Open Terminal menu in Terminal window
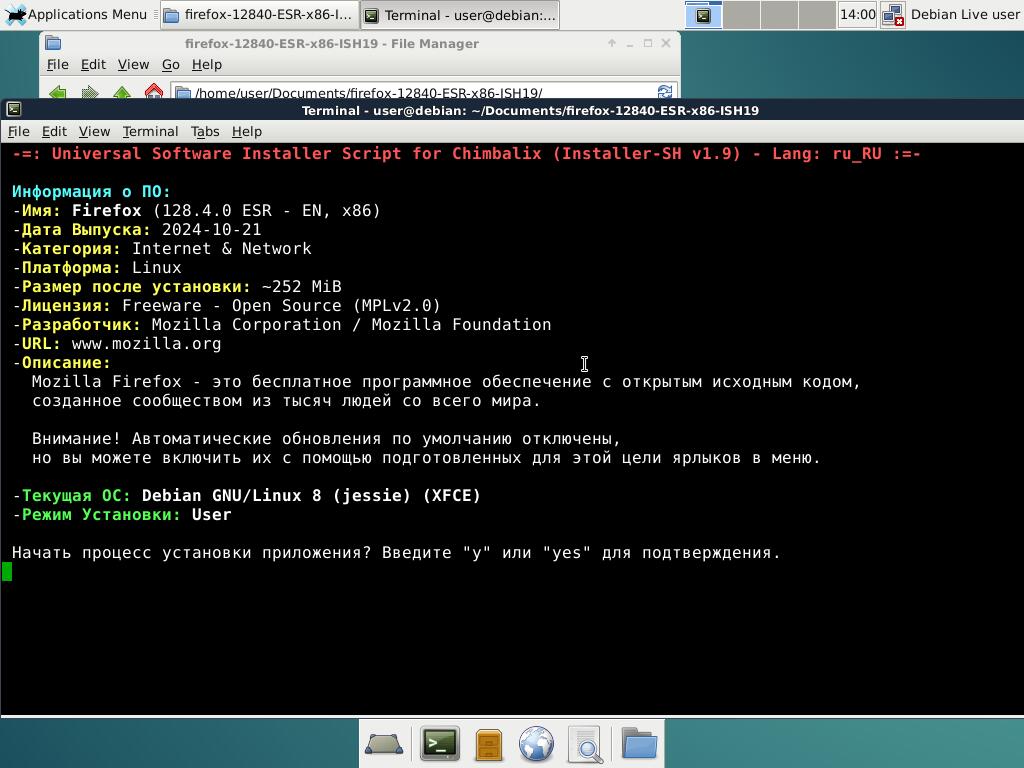 click(x=150, y=131)
